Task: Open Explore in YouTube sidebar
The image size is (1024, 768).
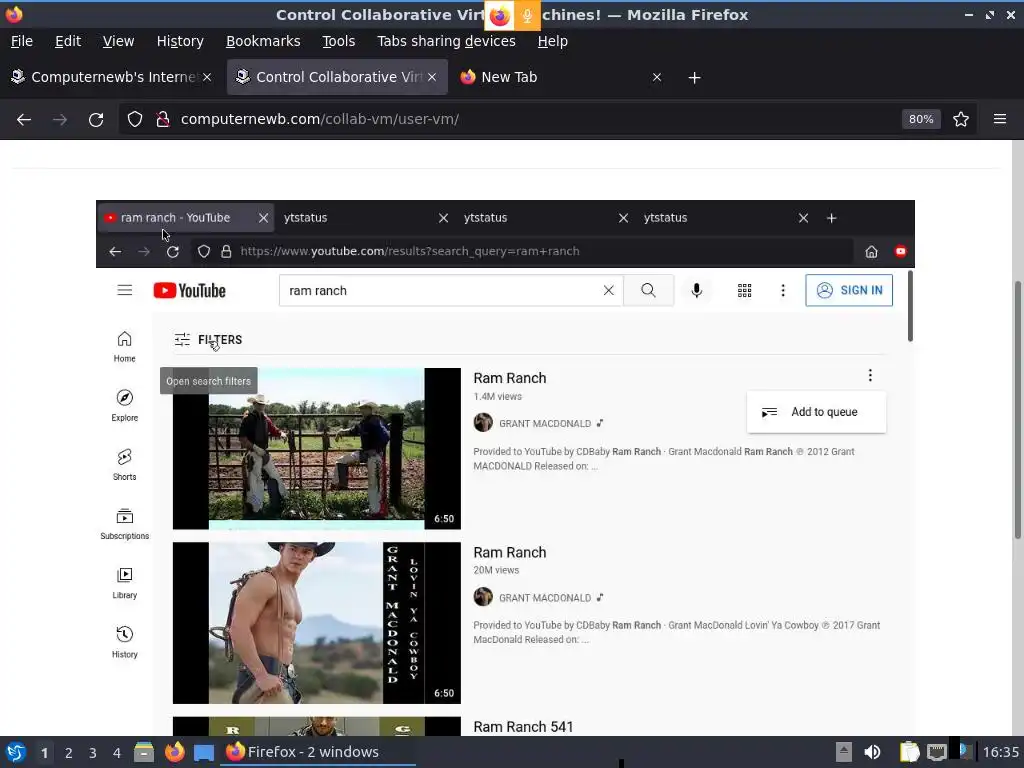Action: click(124, 406)
